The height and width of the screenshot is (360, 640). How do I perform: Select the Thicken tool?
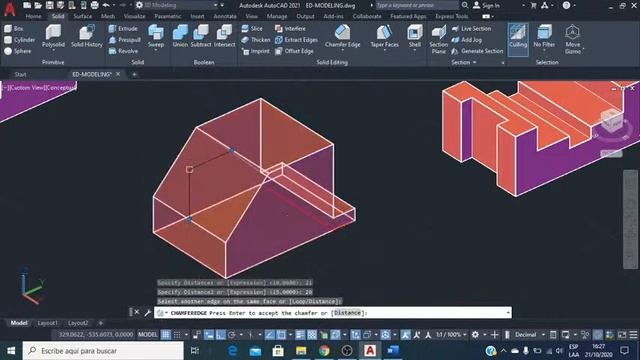click(x=256, y=40)
